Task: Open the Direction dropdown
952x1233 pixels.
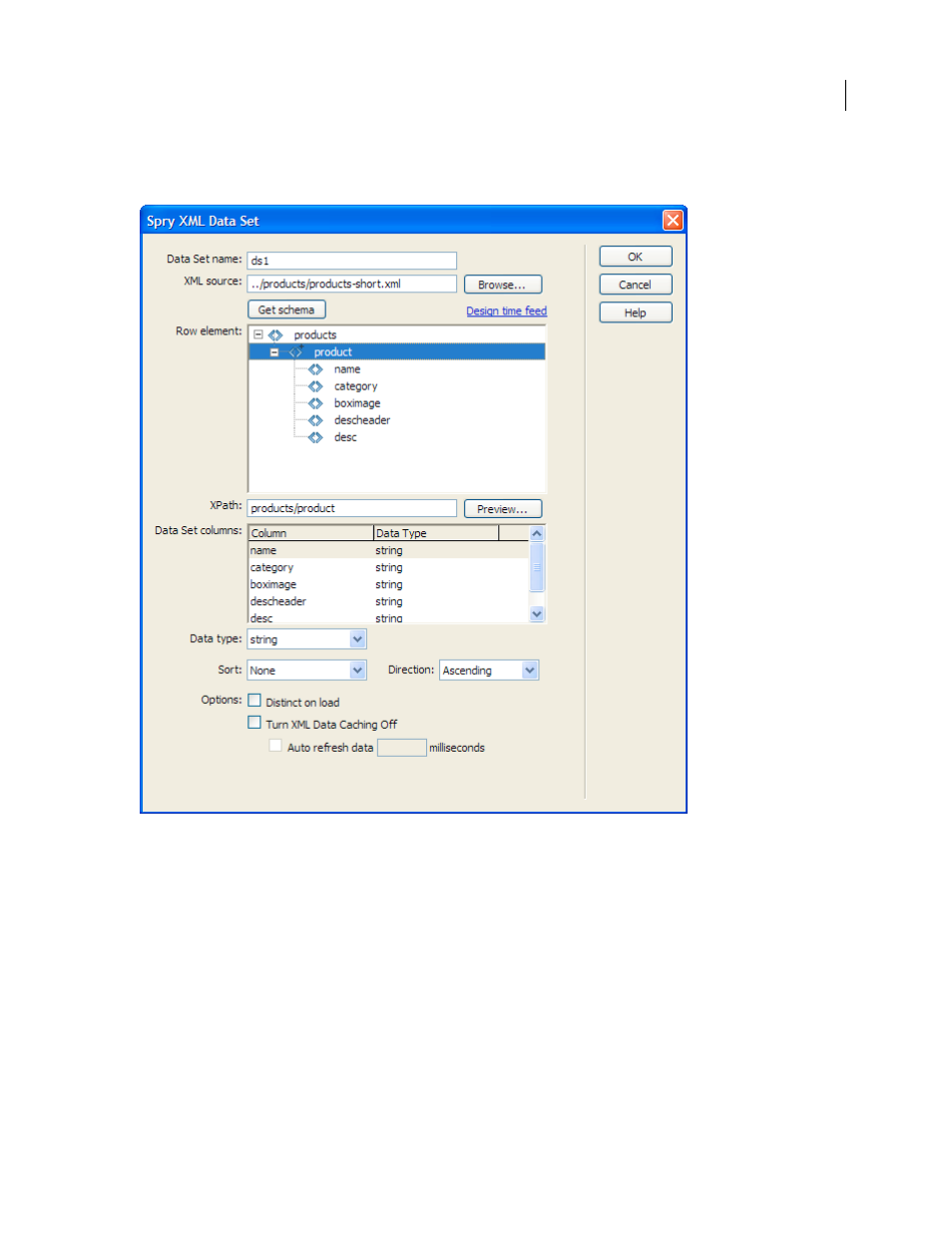Action: (x=530, y=670)
